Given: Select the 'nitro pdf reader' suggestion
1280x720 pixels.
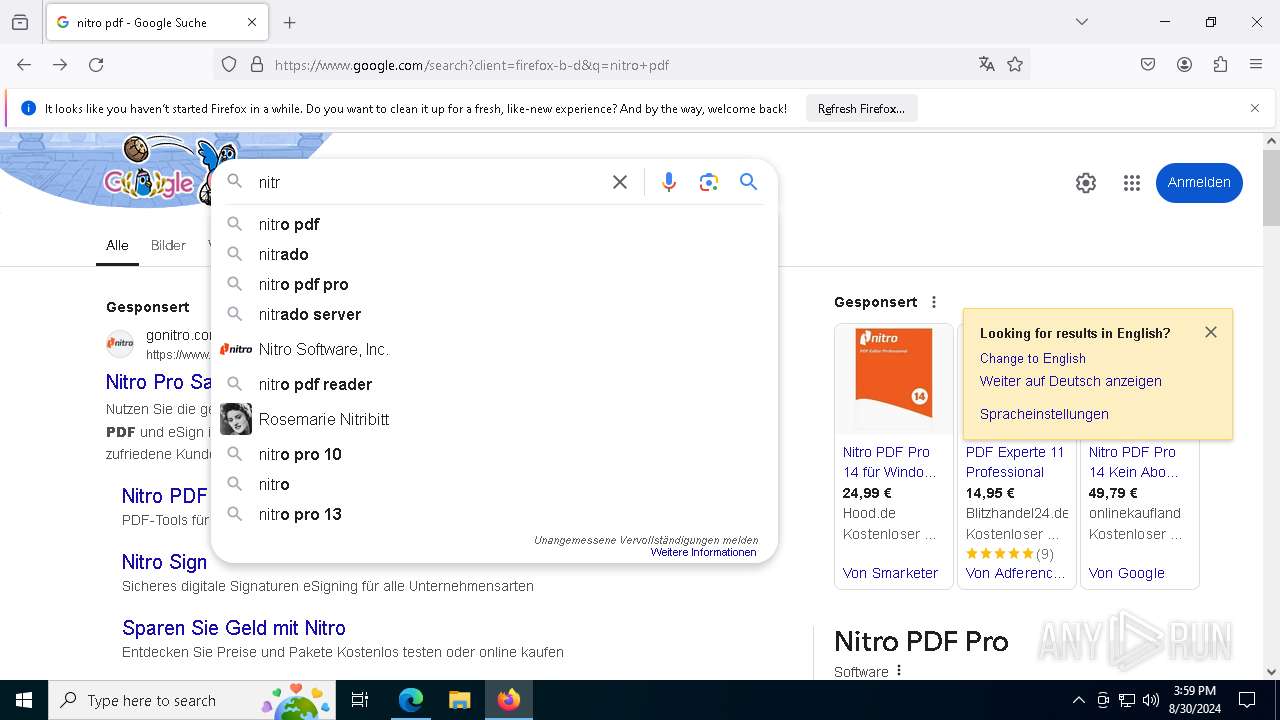Looking at the screenshot, I should [494, 384].
